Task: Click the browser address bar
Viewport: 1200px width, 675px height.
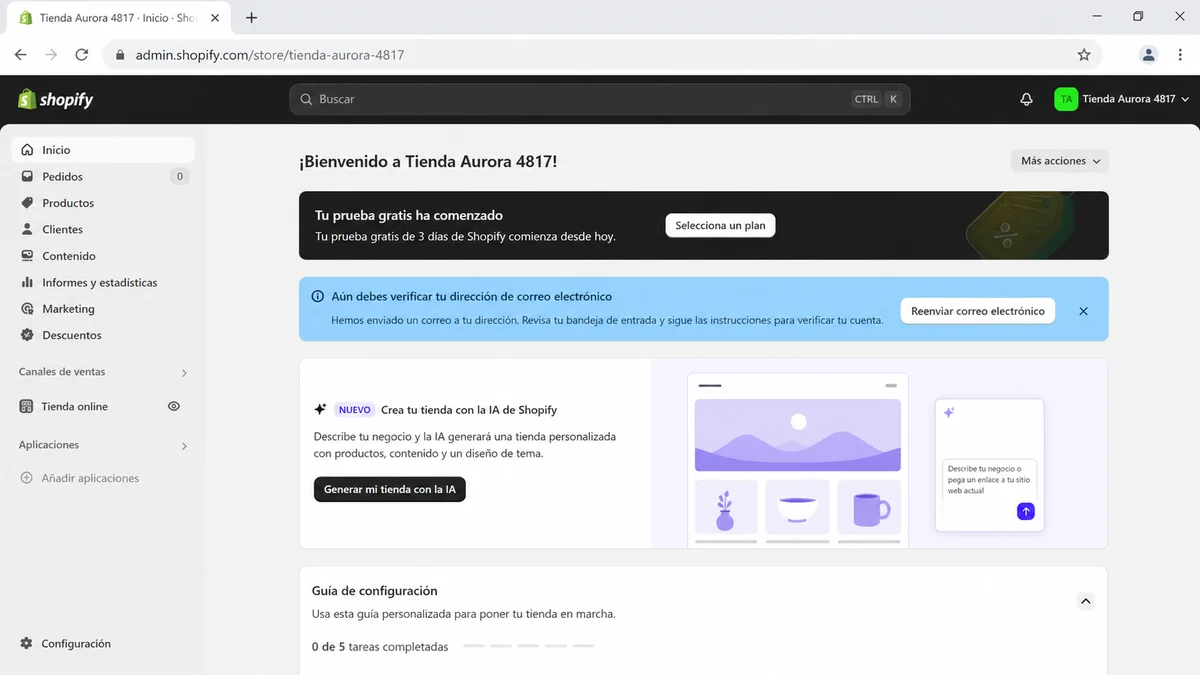Action: tap(600, 55)
